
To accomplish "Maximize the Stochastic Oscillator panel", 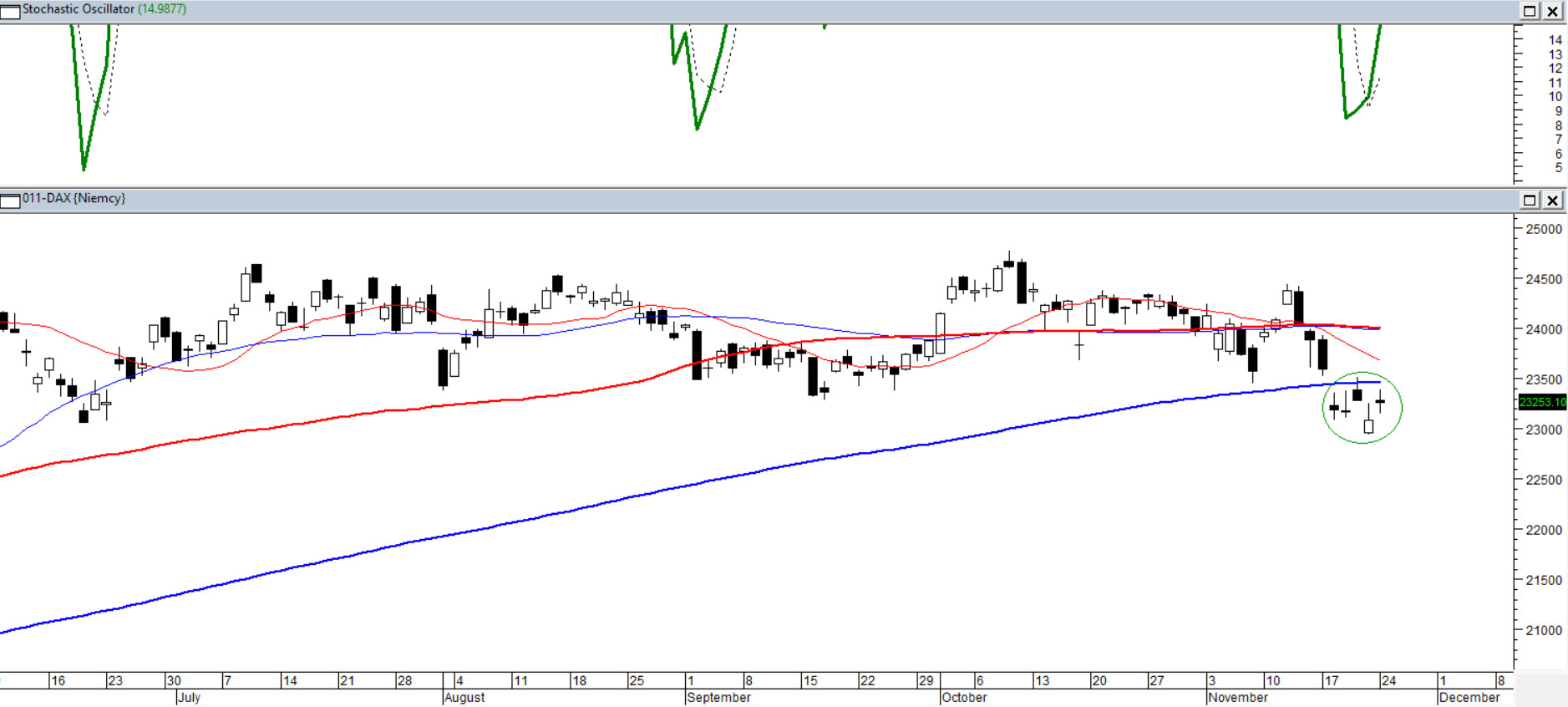I will [1530, 11].
